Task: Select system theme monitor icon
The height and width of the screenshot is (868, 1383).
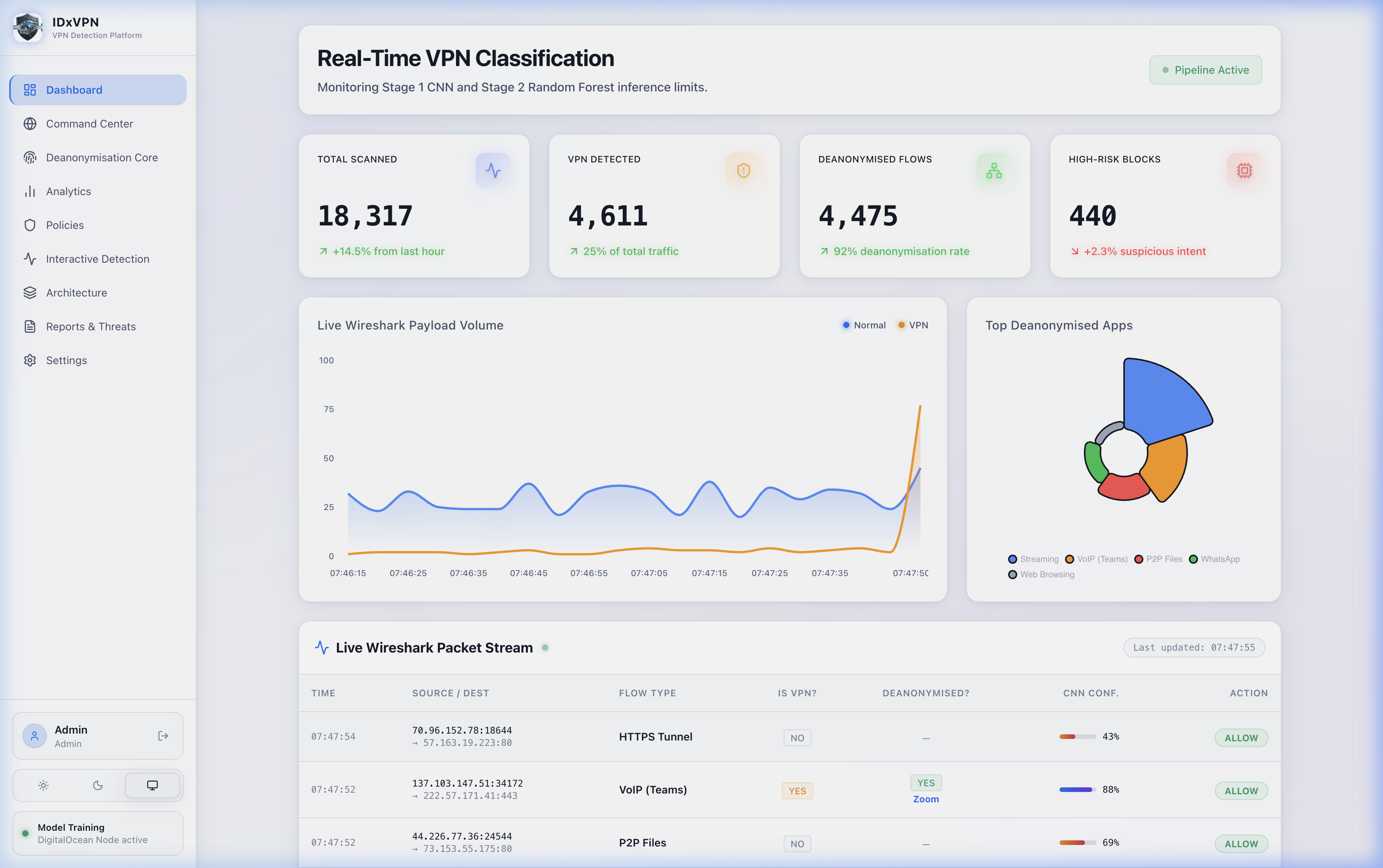Action: pyautogui.click(x=152, y=785)
